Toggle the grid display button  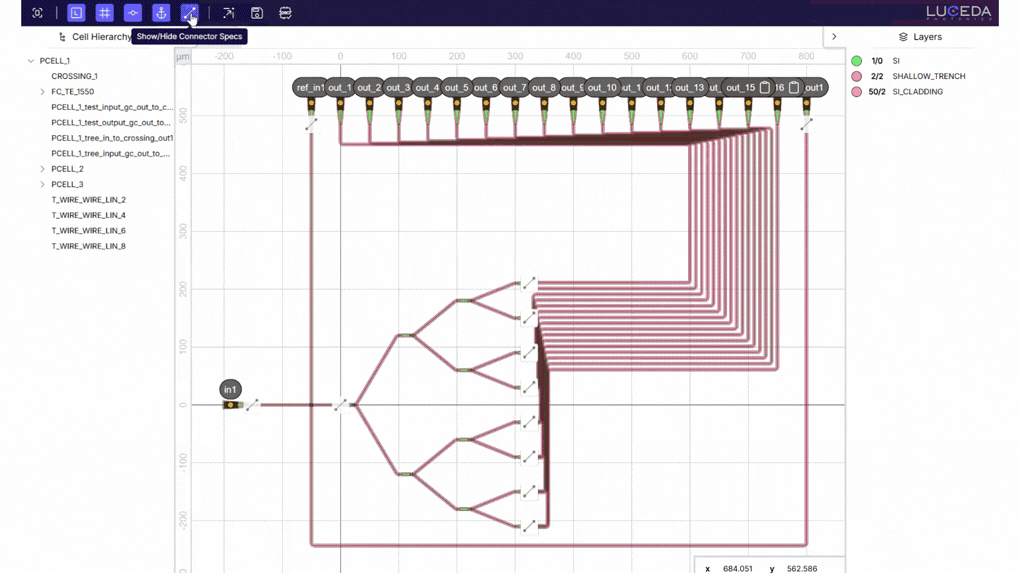[104, 13]
